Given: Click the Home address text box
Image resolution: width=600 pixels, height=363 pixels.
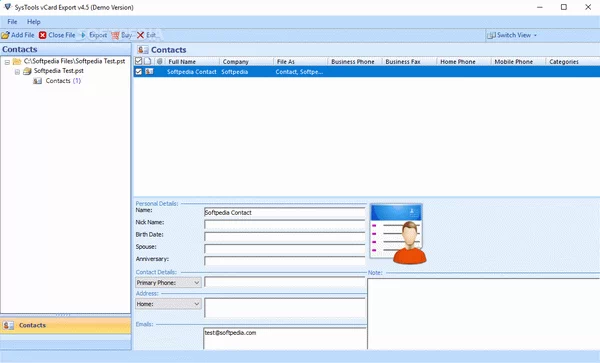Looking at the screenshot, I should 285,308.
